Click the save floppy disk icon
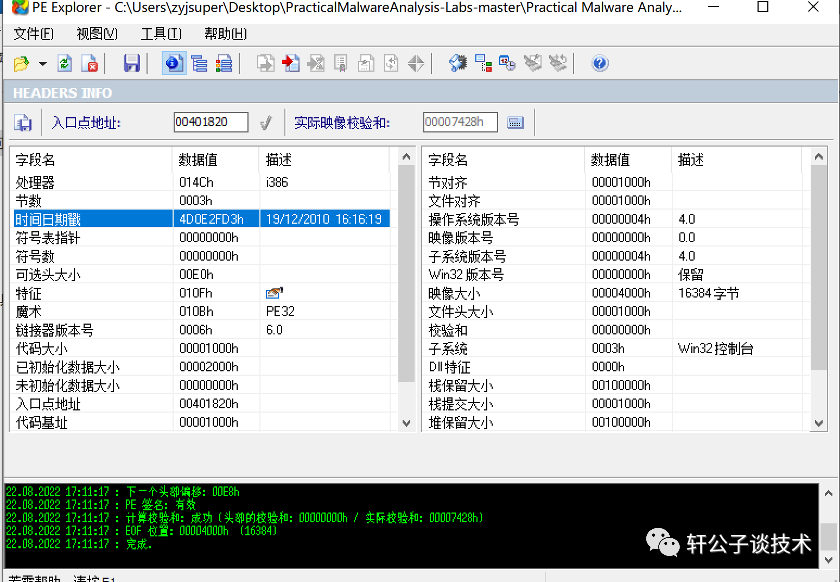This screenshot has width=840, height=582. (x=132, y=64)
